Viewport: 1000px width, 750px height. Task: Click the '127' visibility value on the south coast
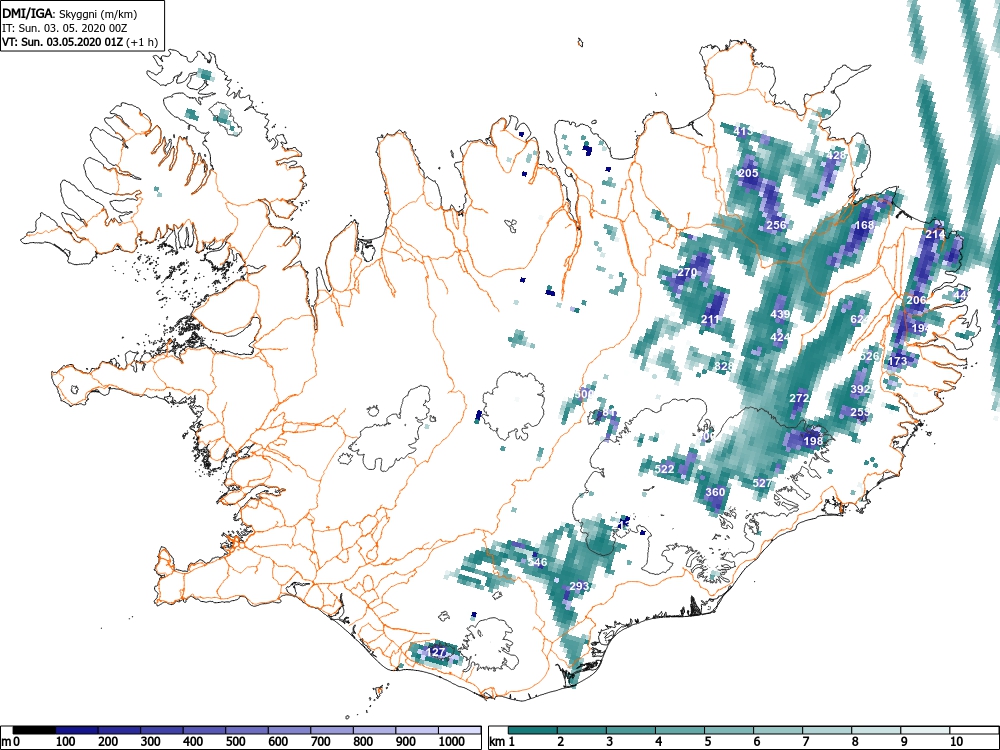(436, 652)
